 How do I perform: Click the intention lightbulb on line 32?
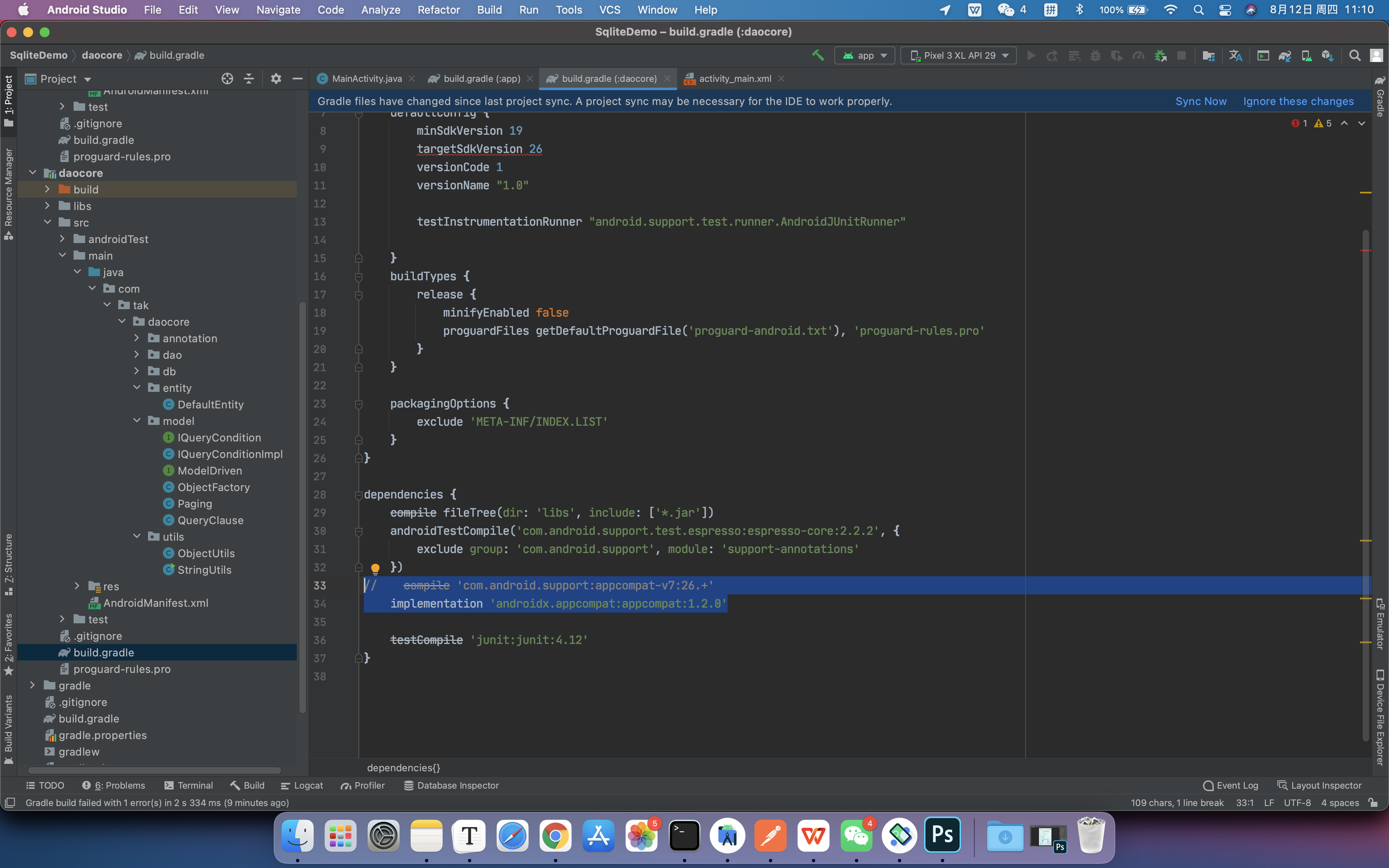pos(375,568)
